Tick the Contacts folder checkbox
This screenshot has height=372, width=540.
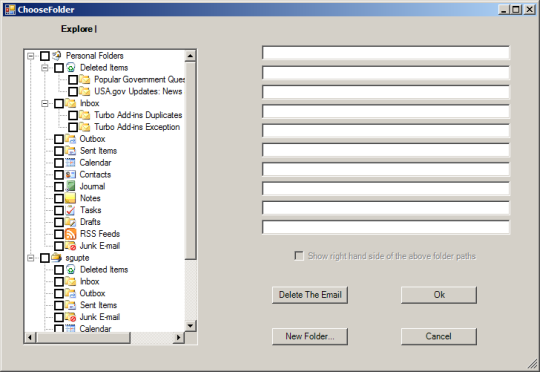pyautogui.click(x=59, y=175)
